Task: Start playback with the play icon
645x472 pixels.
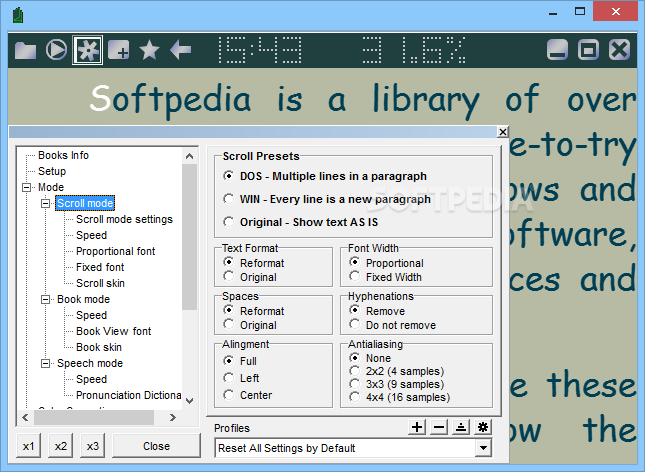Action: tap(56, 50)
